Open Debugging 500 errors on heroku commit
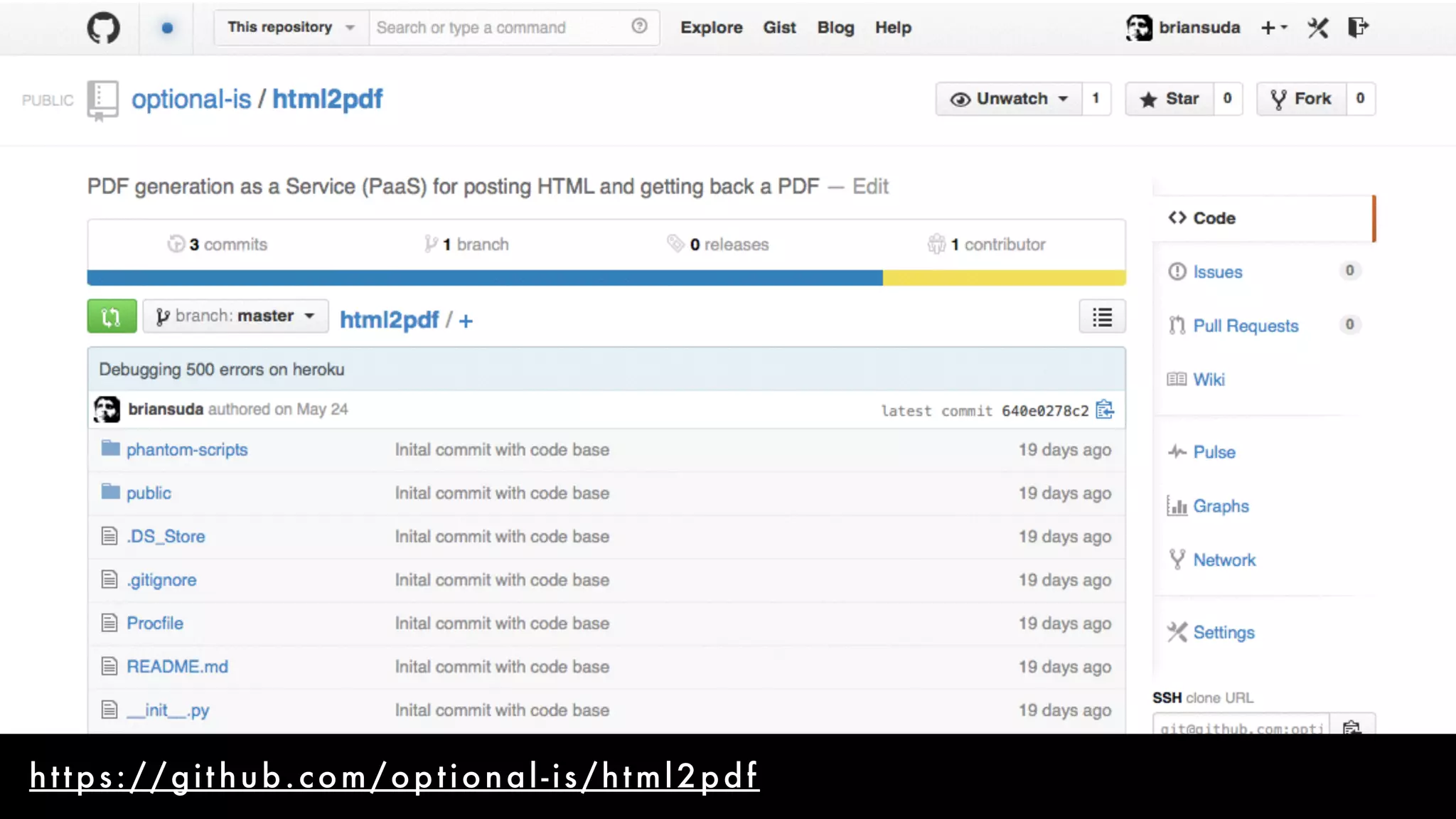Viewport: 1456px width, 819px height. pos(222,369)
